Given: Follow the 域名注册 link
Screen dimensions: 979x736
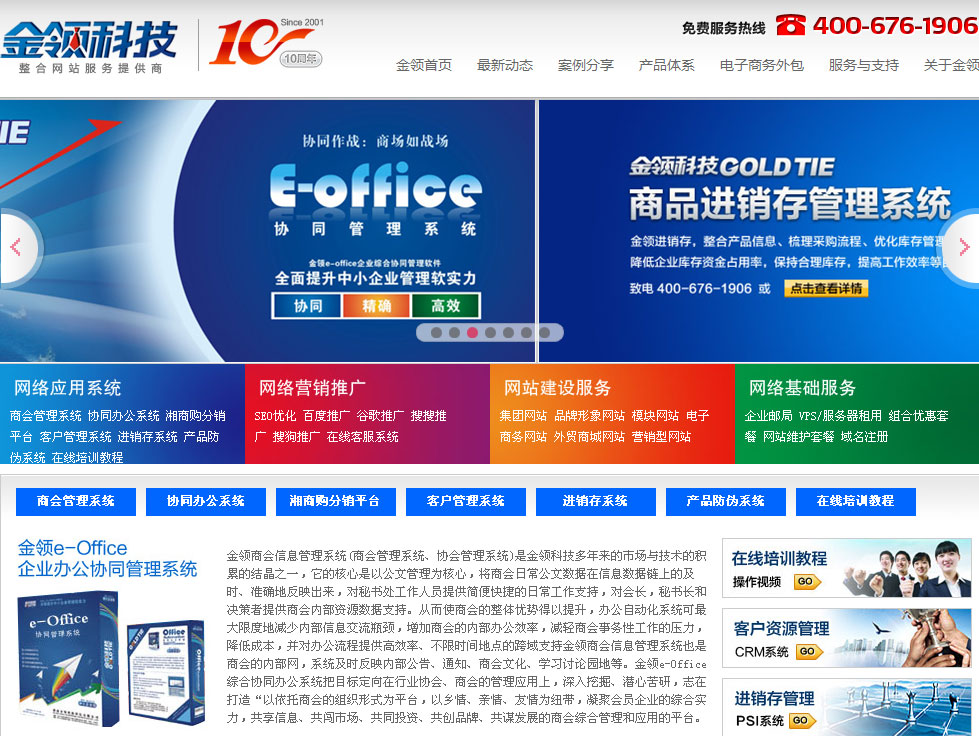Looking at the screenshot, I should [x=864, y=437].
